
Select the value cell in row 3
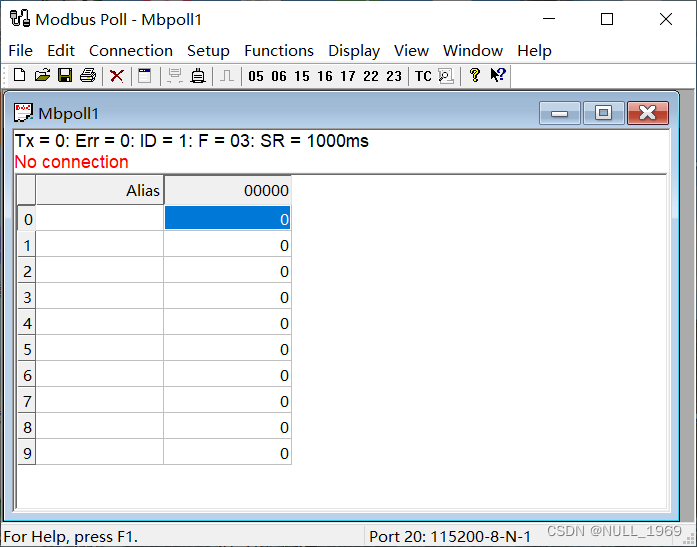pyautogui.click(x=227, y=296)
